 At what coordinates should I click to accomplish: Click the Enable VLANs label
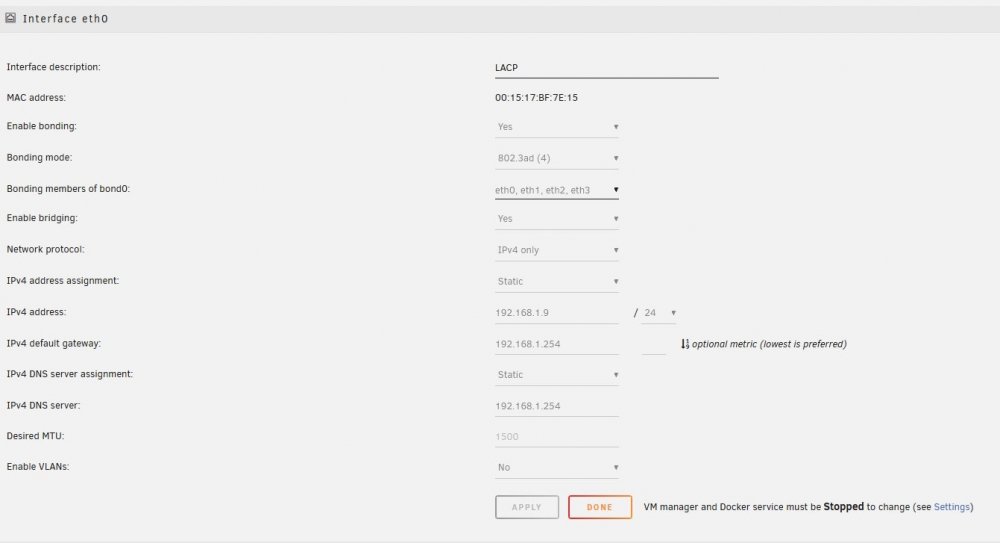coord(38,466)
